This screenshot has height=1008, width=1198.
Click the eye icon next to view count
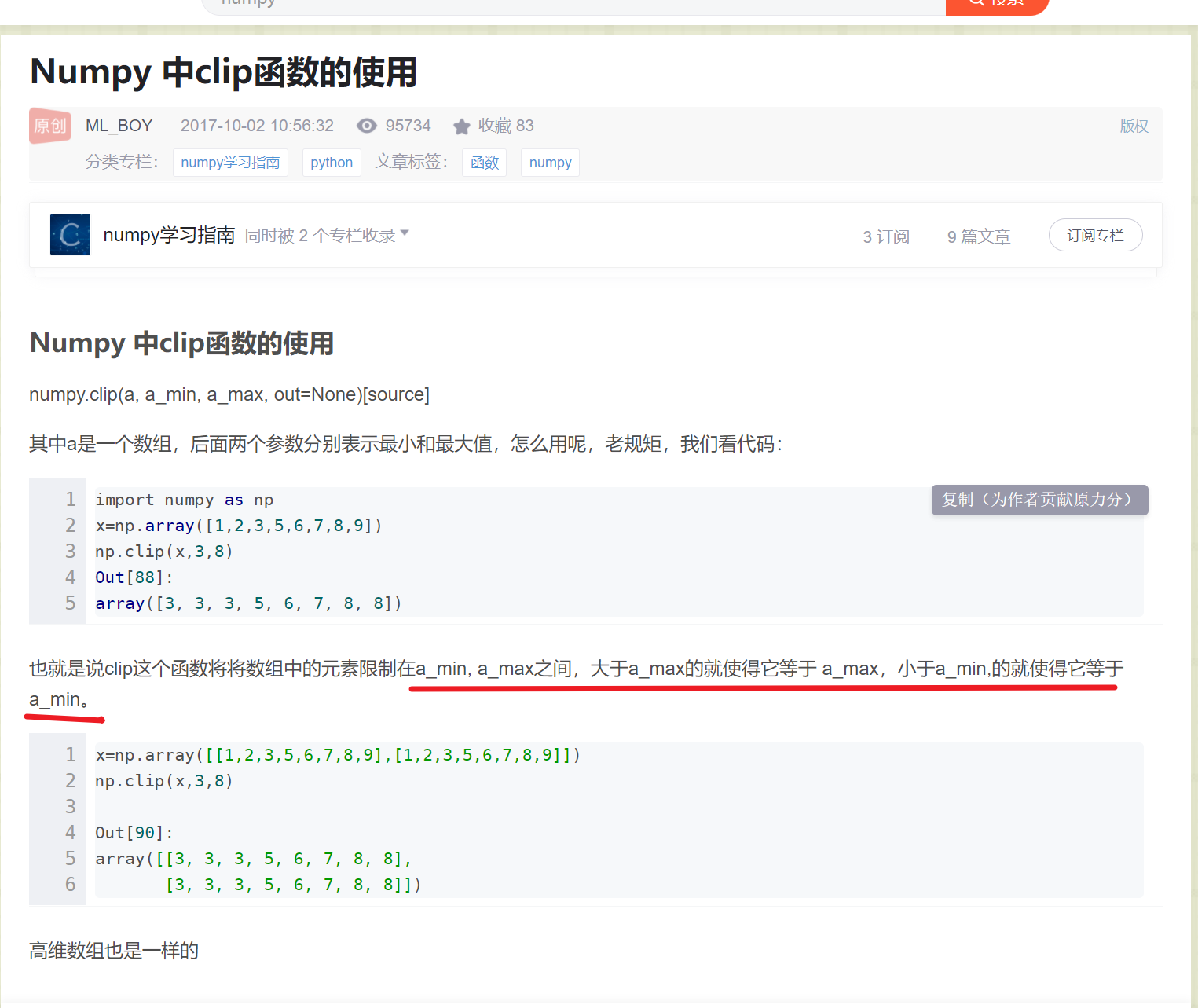(x=366, y=126)
